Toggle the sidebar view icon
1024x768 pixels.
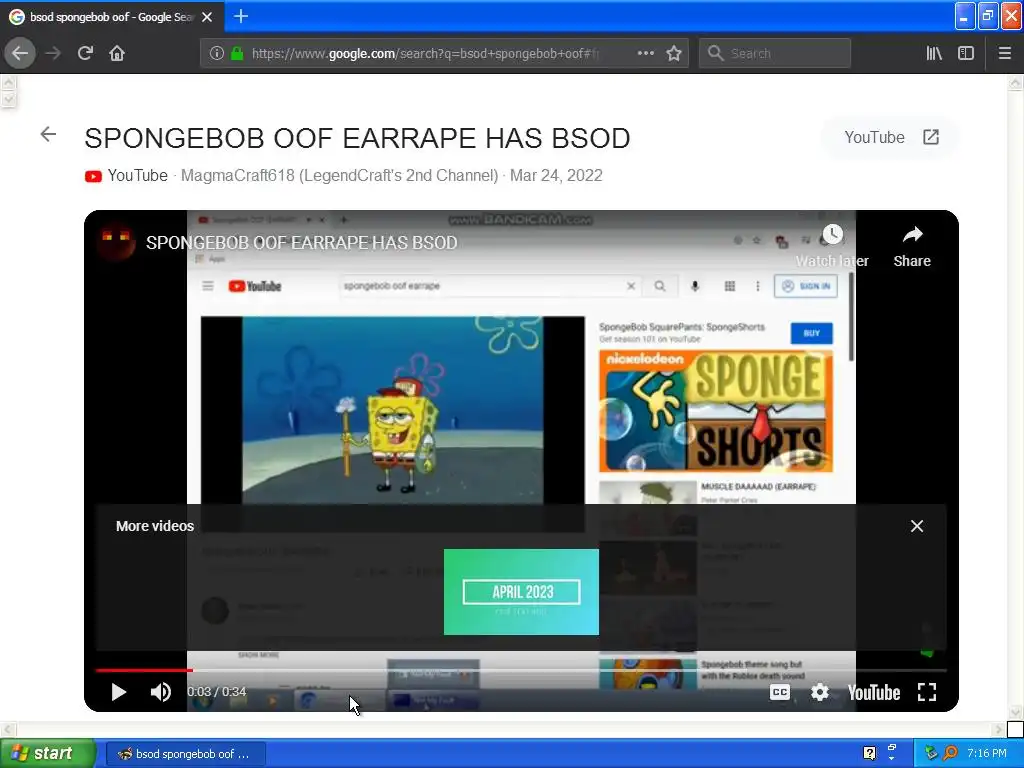pyautogui.click(x=966, y=53)
